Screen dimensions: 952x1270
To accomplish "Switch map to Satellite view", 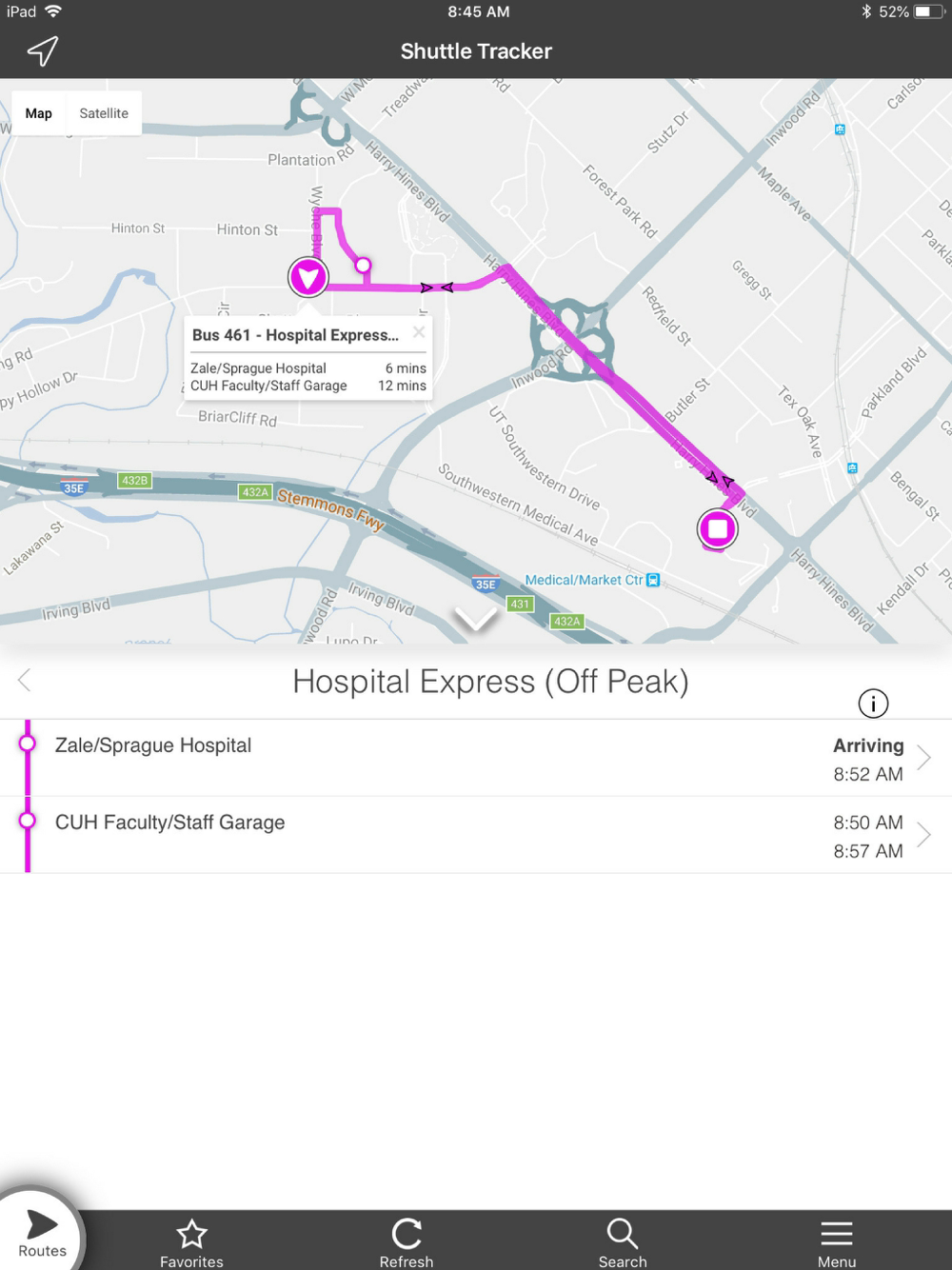I will click(104, 113).
